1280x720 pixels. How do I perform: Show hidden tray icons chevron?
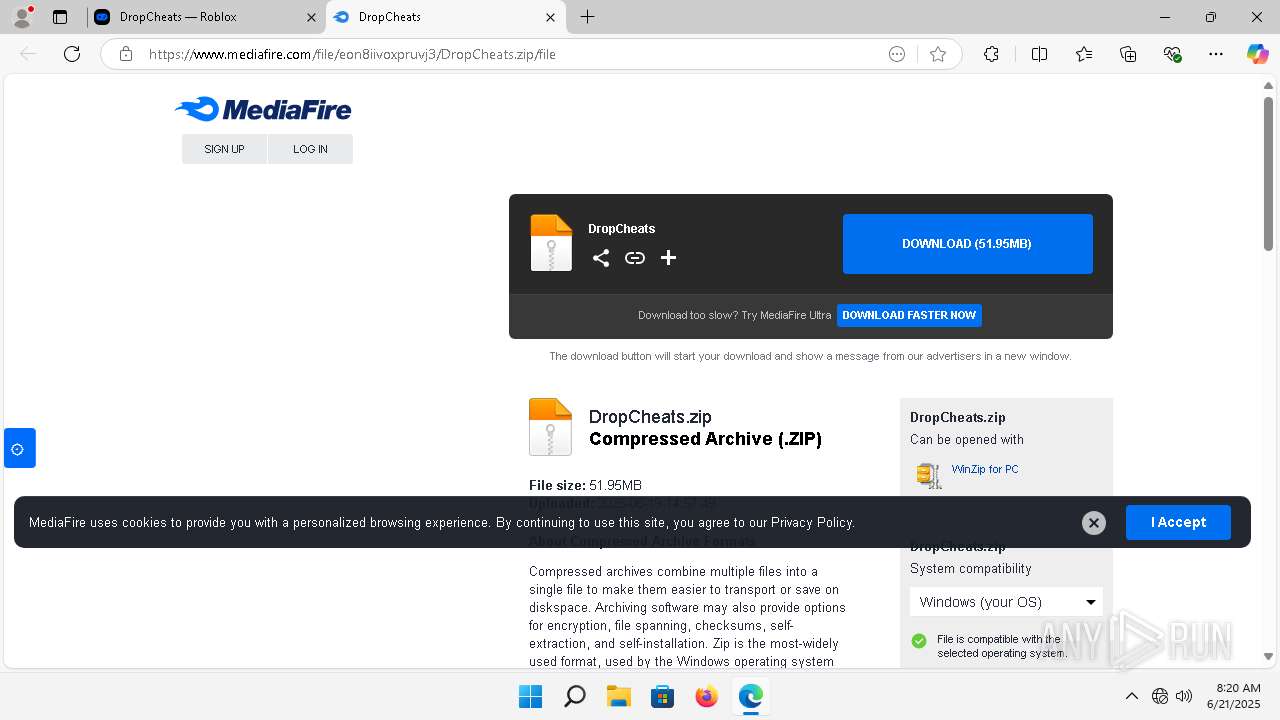pos(1131,696)
